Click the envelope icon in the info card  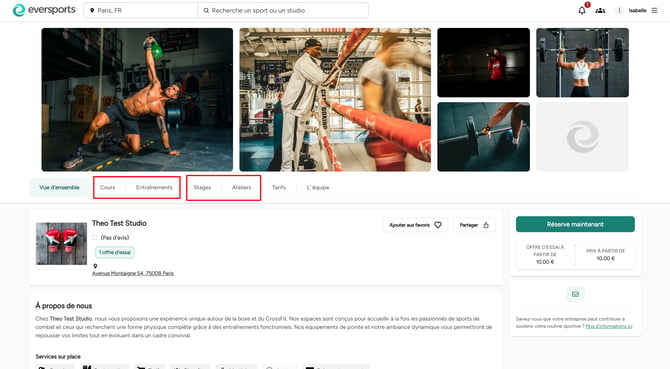575,294
